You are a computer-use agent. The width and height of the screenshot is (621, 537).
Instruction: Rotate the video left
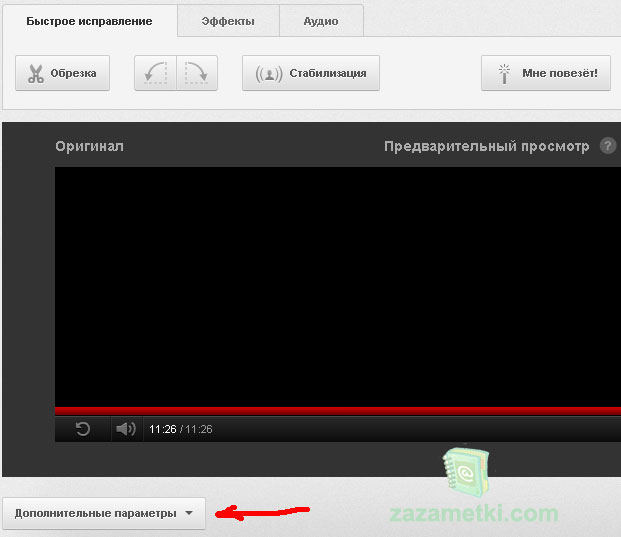(x=155, y=73)
